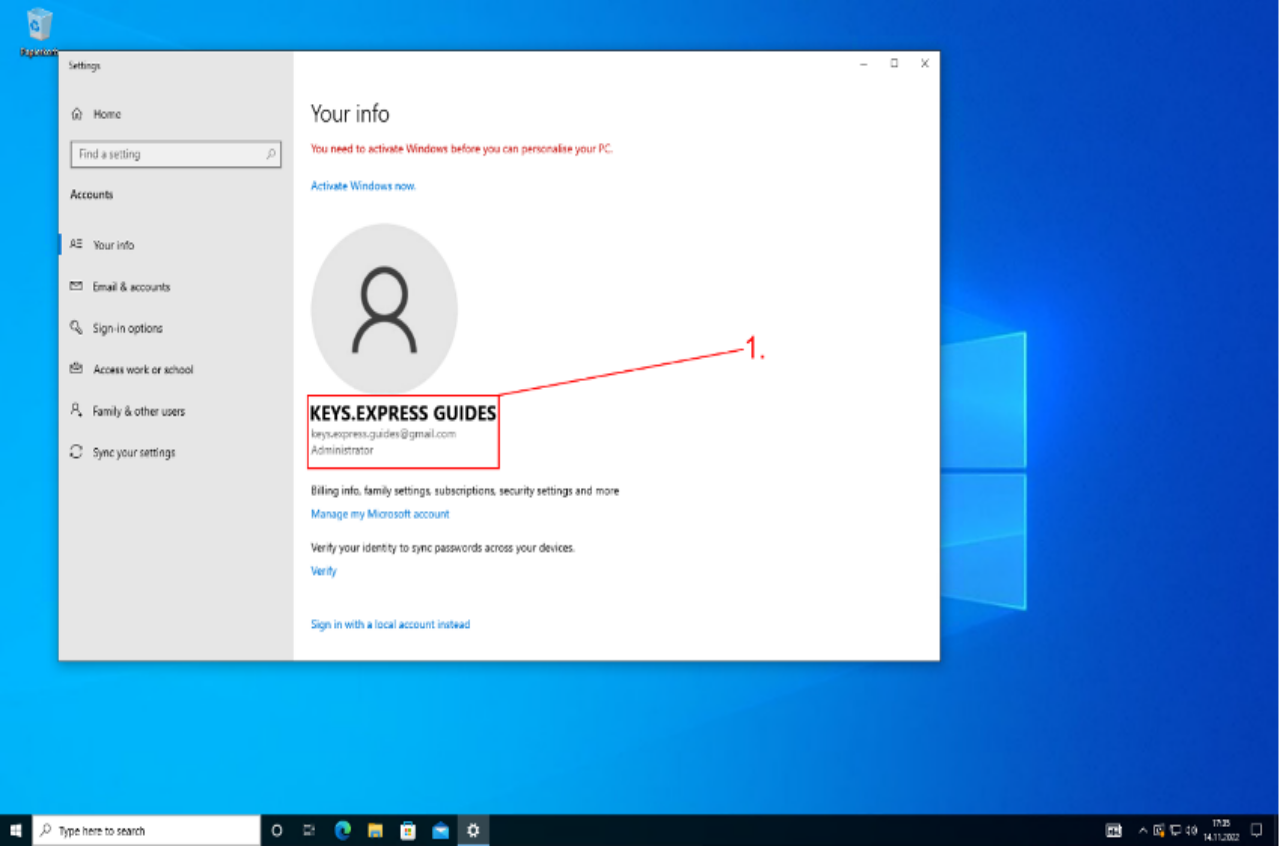Image resolution: width=1280 pixels, height=846 pixels.
Task: Click Activate Windows now link
Action: [363, 187]
